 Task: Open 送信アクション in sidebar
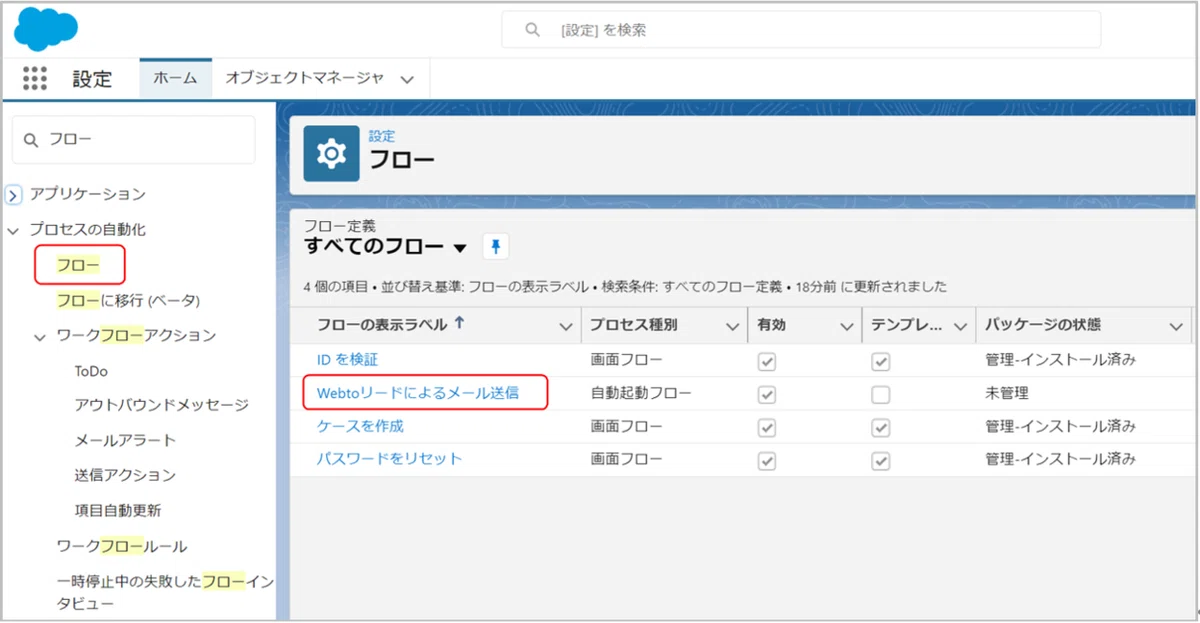(x=125, y=475)
